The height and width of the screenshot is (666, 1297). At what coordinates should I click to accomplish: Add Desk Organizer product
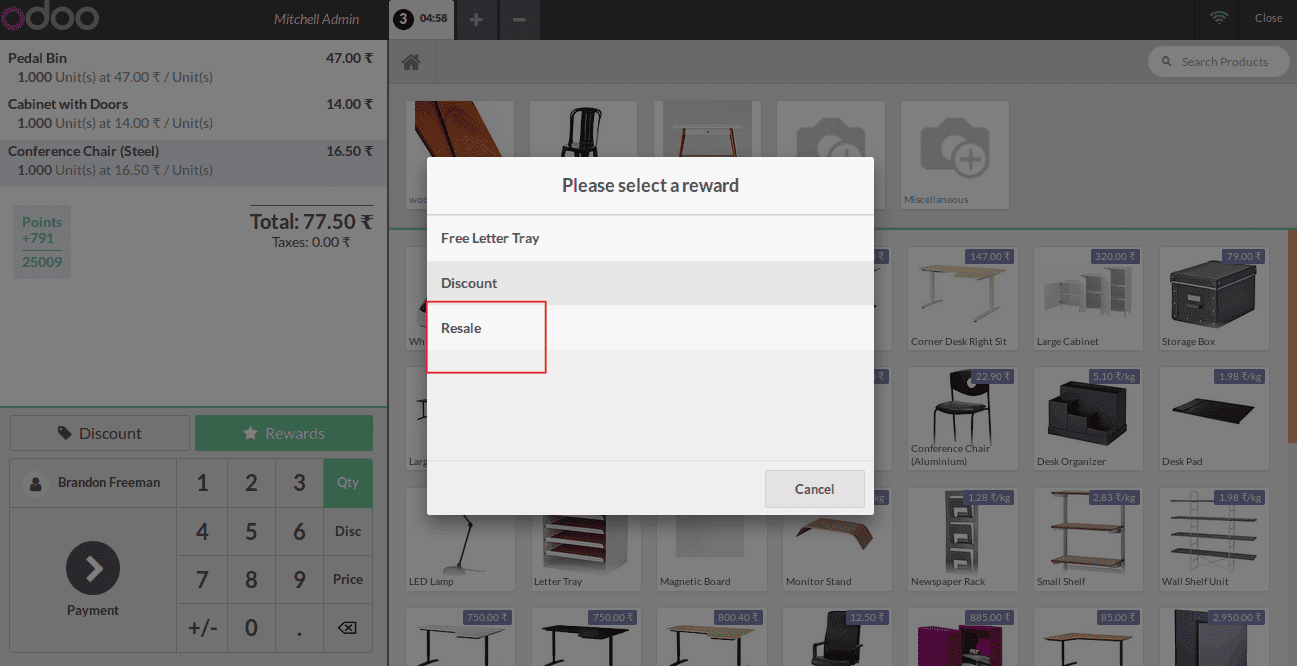(x=1088, y=419)
